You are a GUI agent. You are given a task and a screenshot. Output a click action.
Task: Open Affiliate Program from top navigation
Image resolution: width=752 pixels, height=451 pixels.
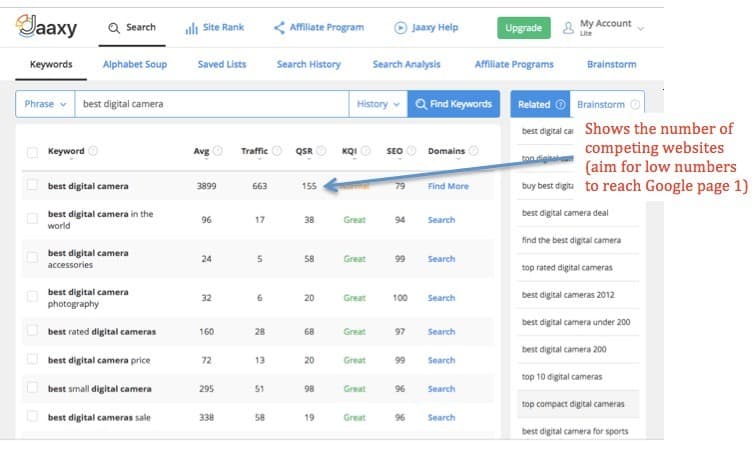[x=318, y=28]
